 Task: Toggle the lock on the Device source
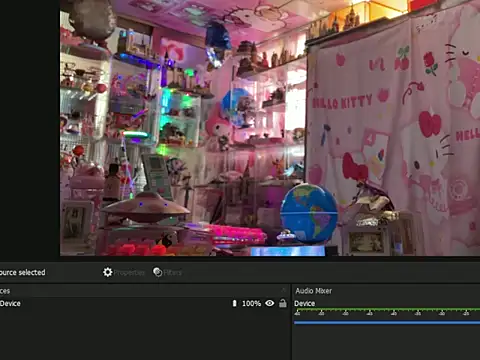[283, 303]
